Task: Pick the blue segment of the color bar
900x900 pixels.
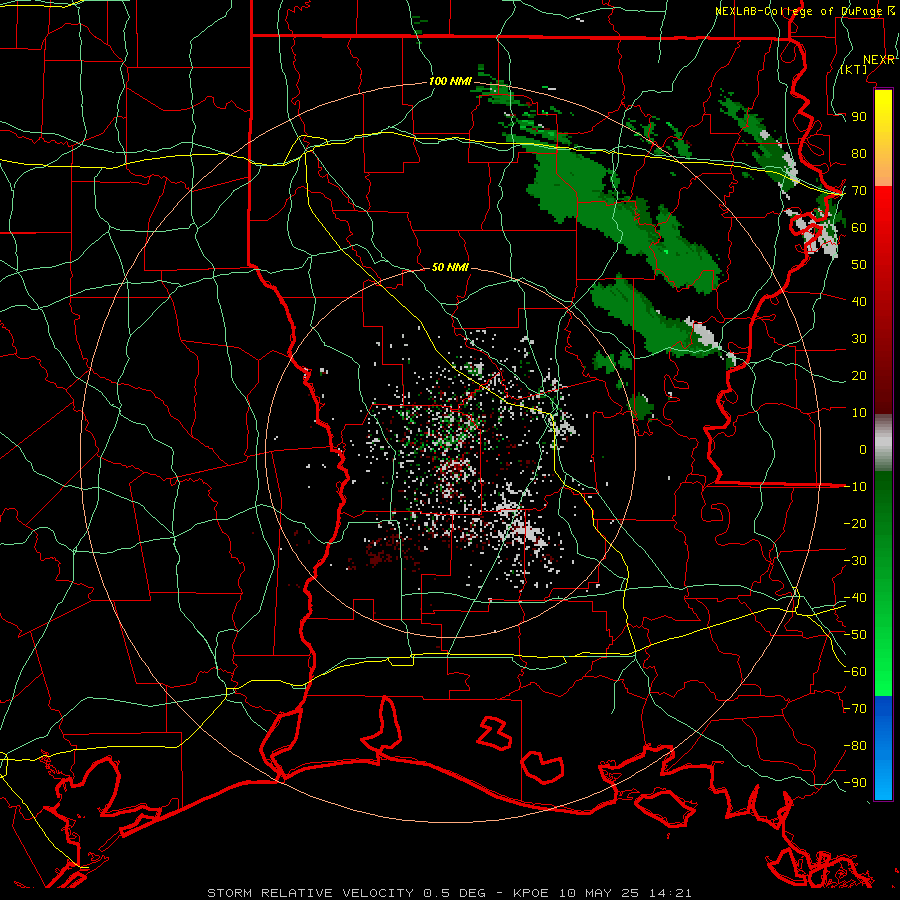Action: tap(883, 747)
